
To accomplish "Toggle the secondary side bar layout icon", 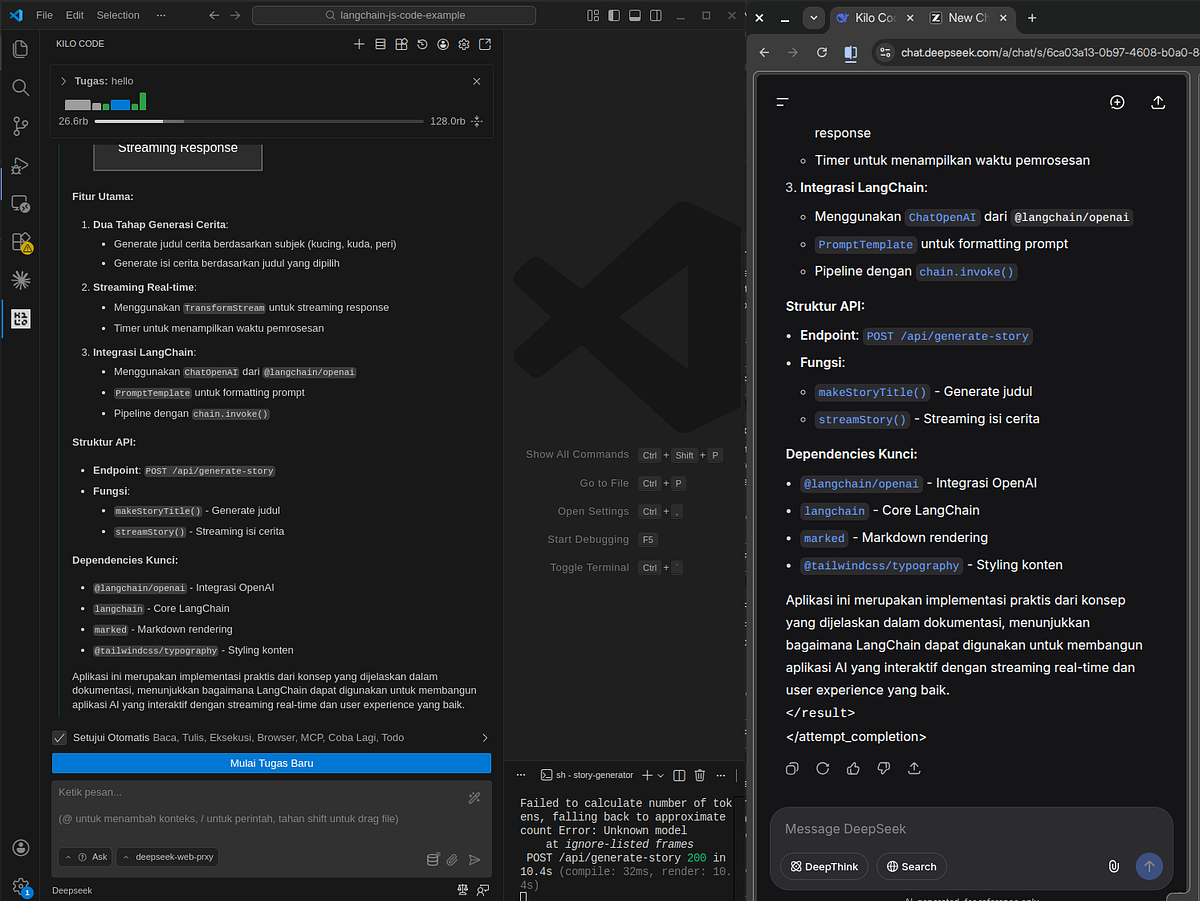I will 655,16.
